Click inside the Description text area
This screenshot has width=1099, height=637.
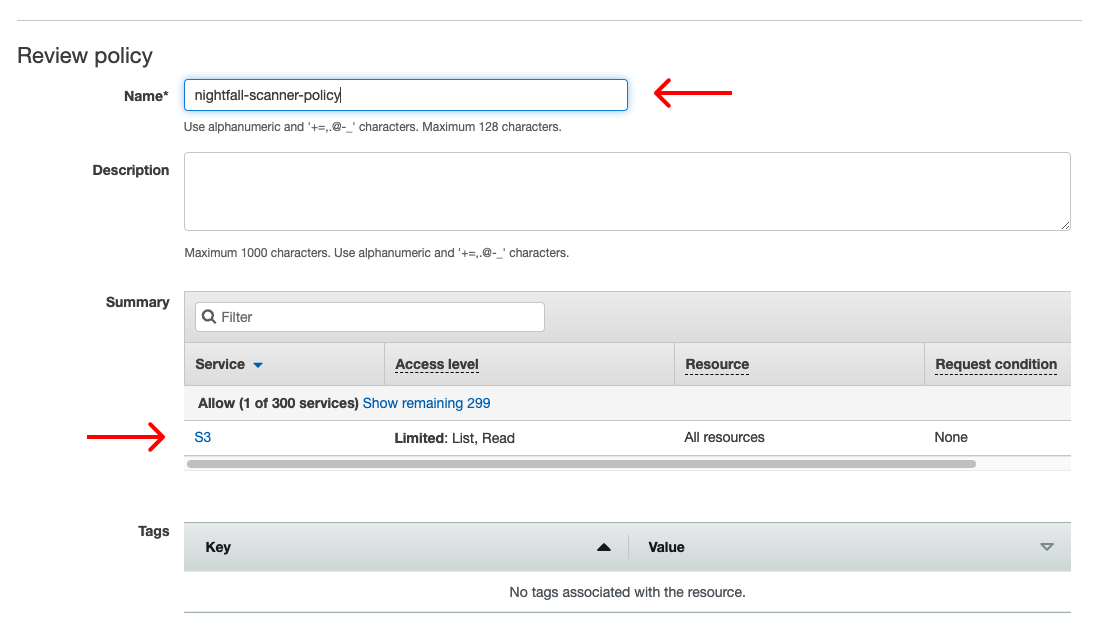pos(626,191)
